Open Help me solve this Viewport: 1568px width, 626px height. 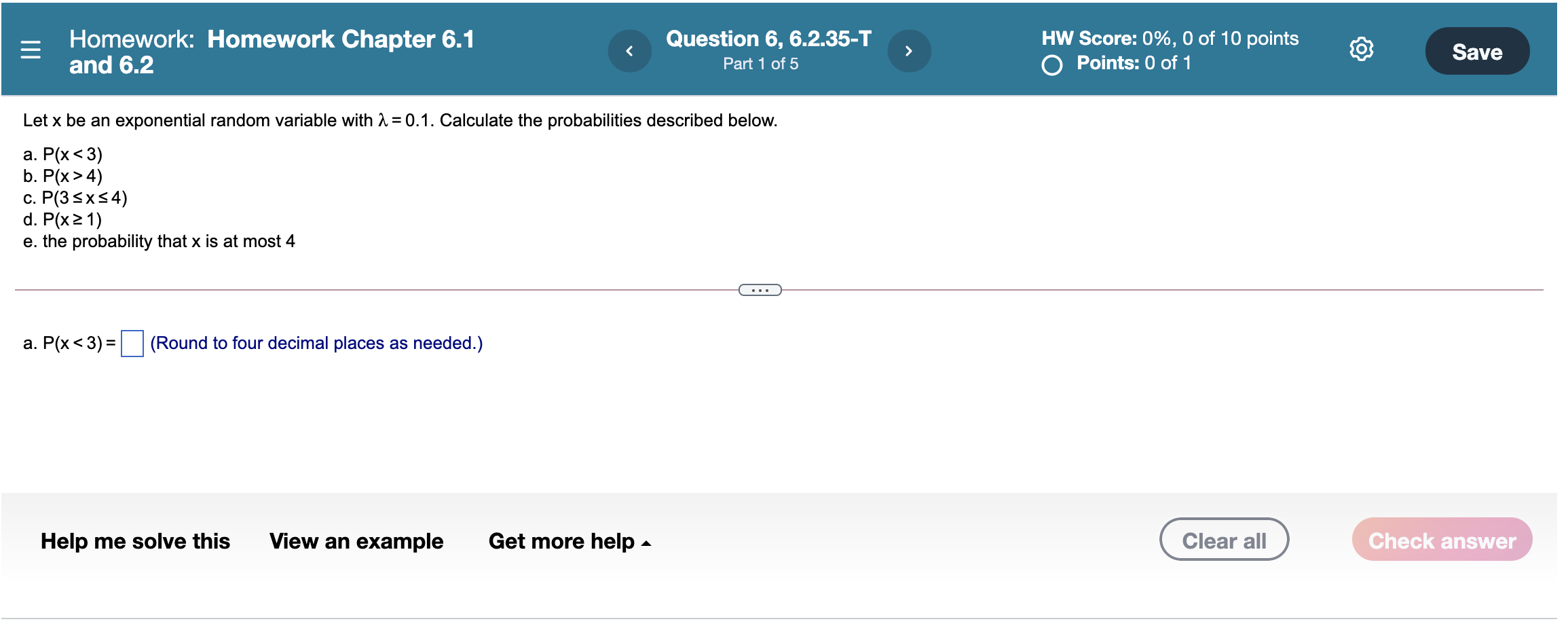click(135, 541)
